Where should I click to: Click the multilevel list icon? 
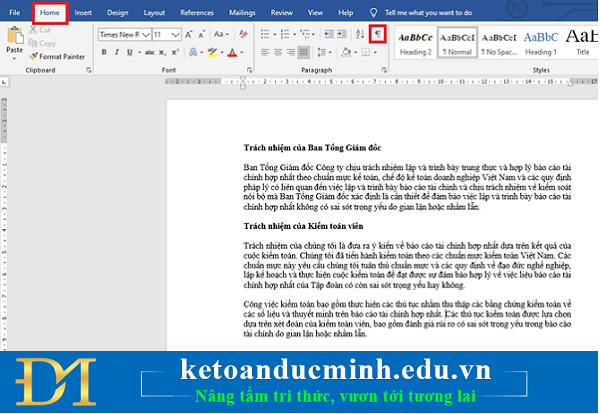(305, 34)
